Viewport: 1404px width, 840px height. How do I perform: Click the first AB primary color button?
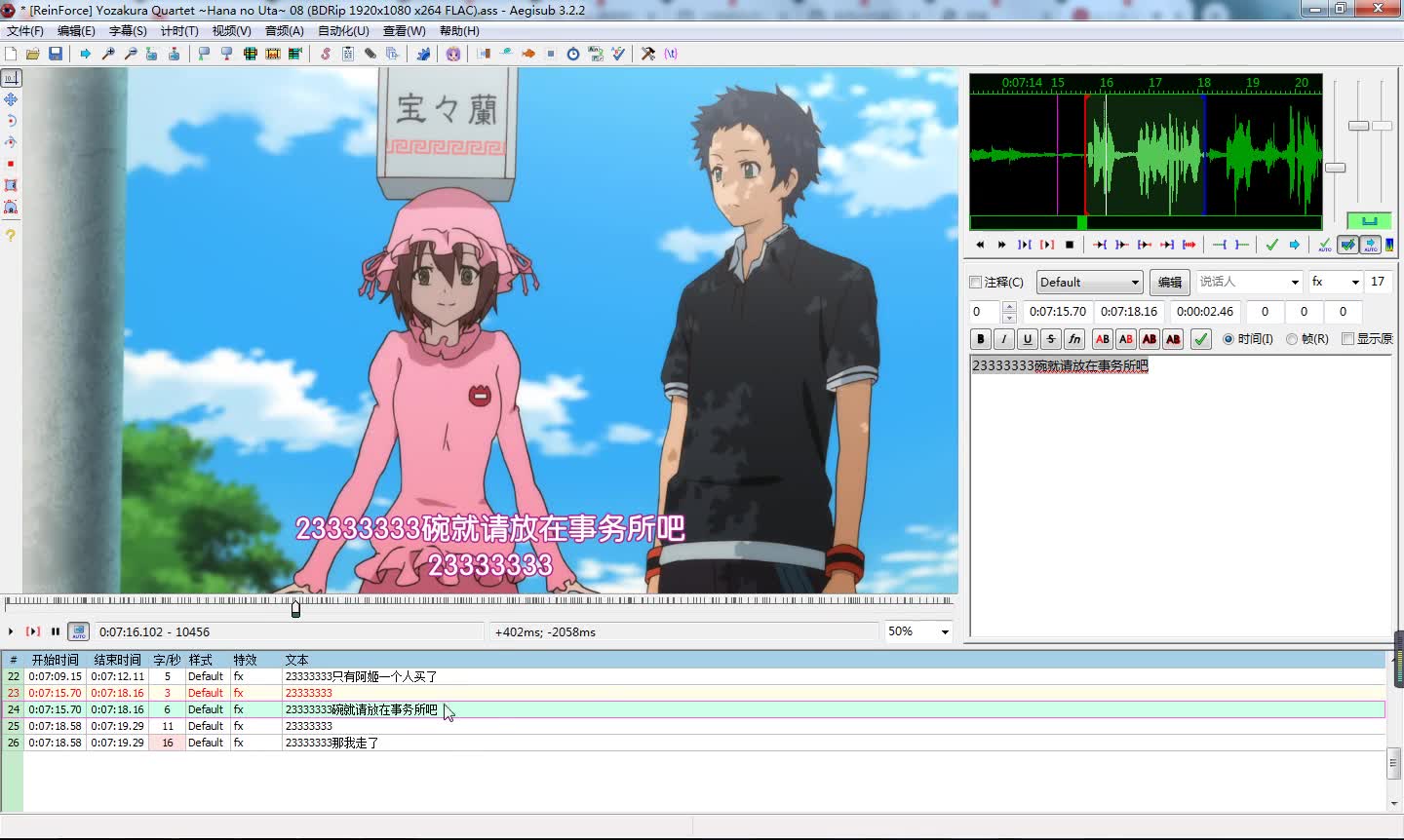1103,339
